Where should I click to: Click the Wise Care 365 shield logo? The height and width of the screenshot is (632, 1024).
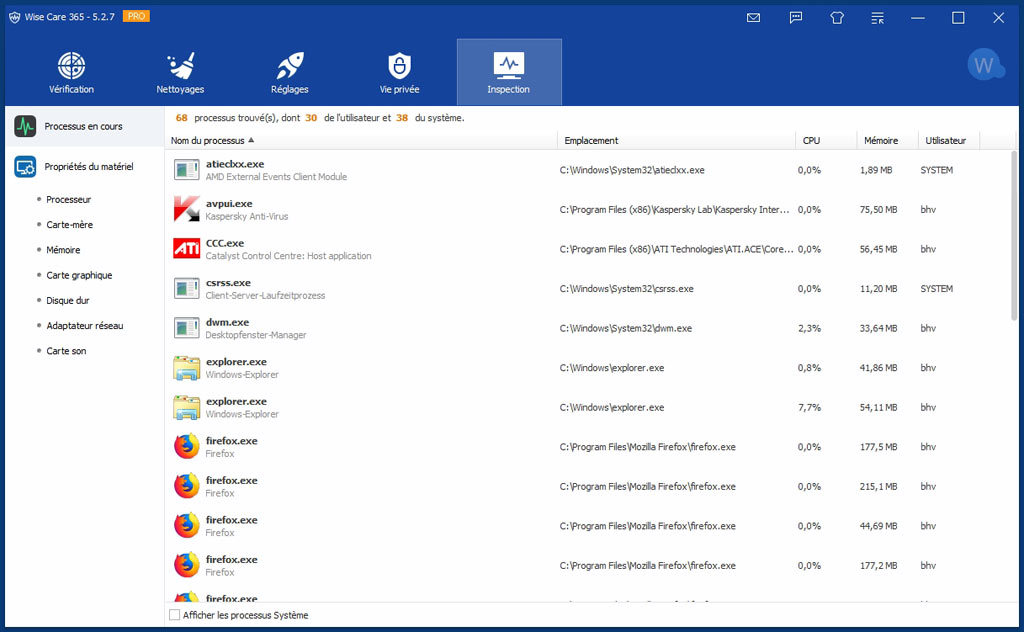tap(14, 17)
